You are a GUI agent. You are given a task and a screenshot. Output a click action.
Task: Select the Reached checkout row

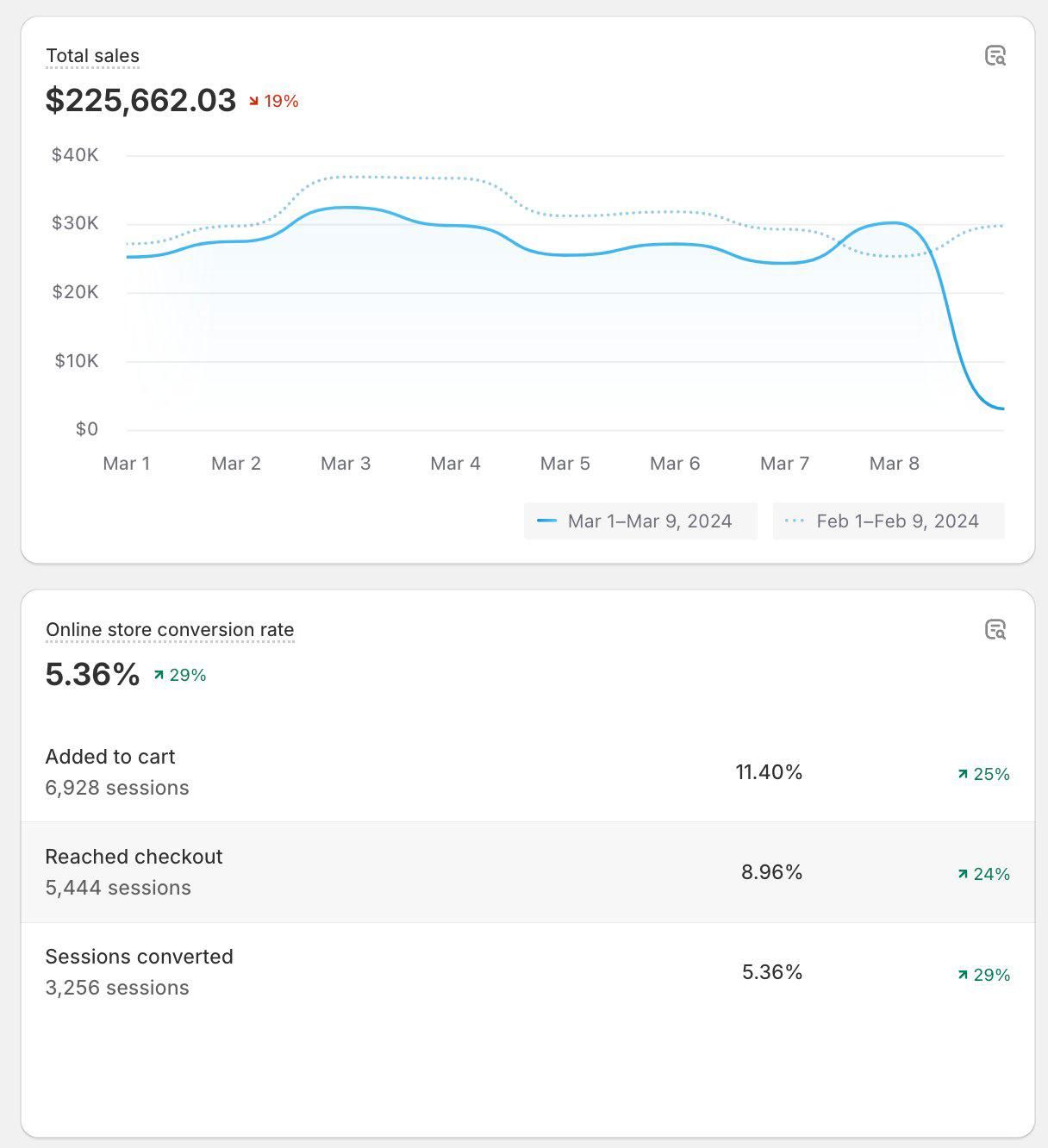527,872
